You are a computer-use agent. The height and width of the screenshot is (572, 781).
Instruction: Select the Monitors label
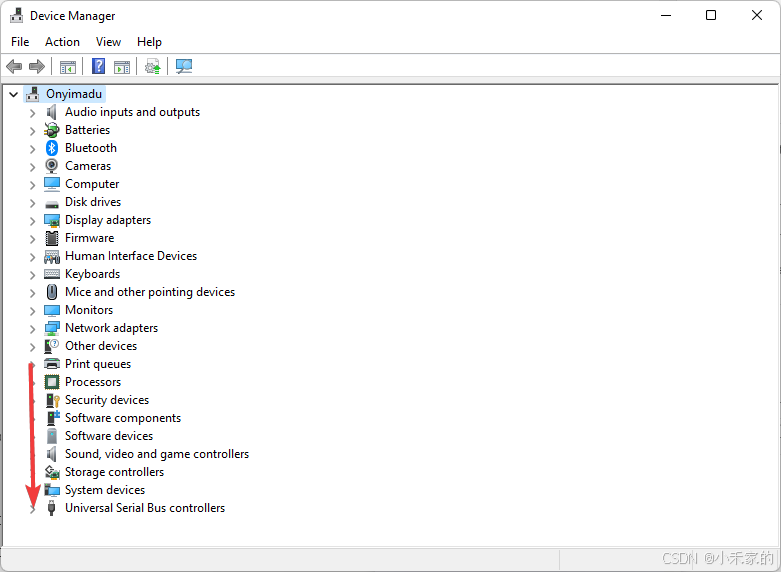(x=89, y=310)
